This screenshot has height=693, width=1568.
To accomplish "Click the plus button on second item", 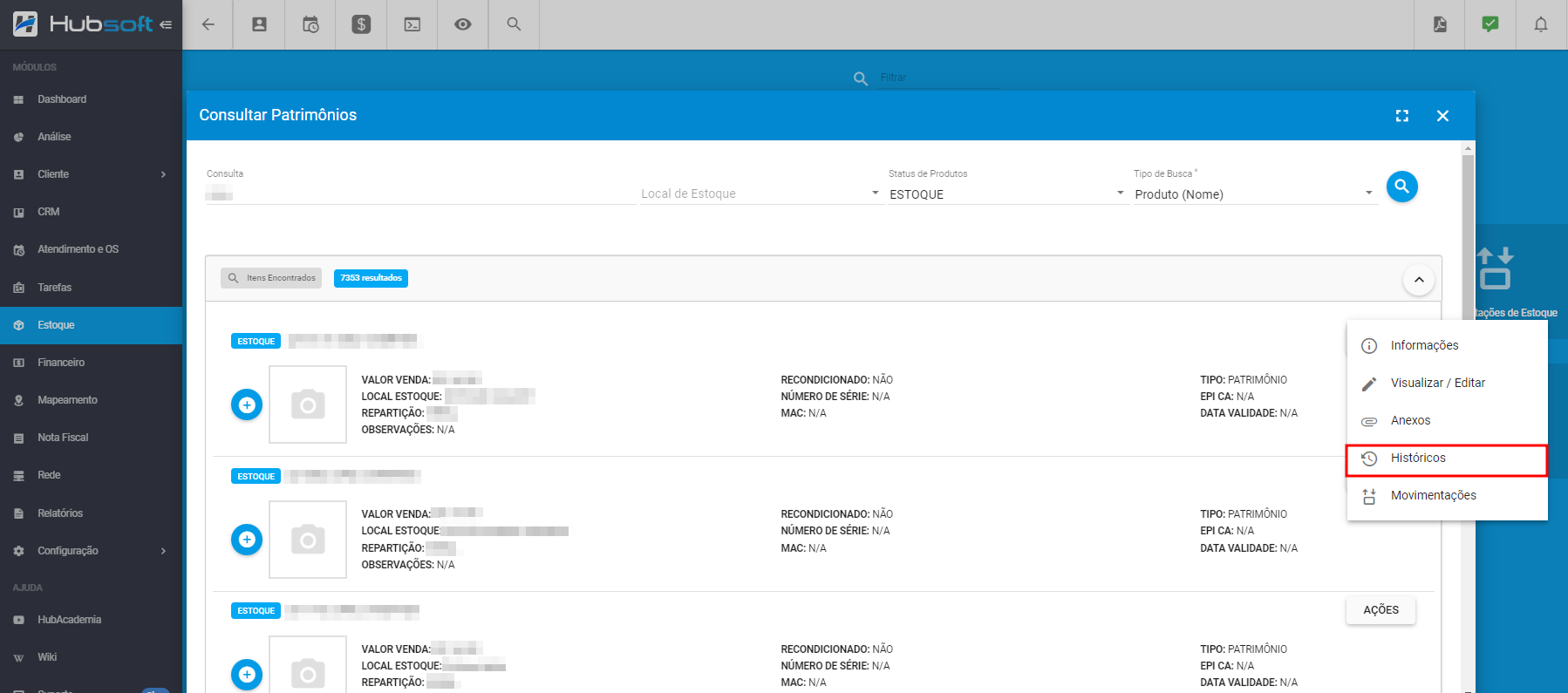I will tap(247, 540).
